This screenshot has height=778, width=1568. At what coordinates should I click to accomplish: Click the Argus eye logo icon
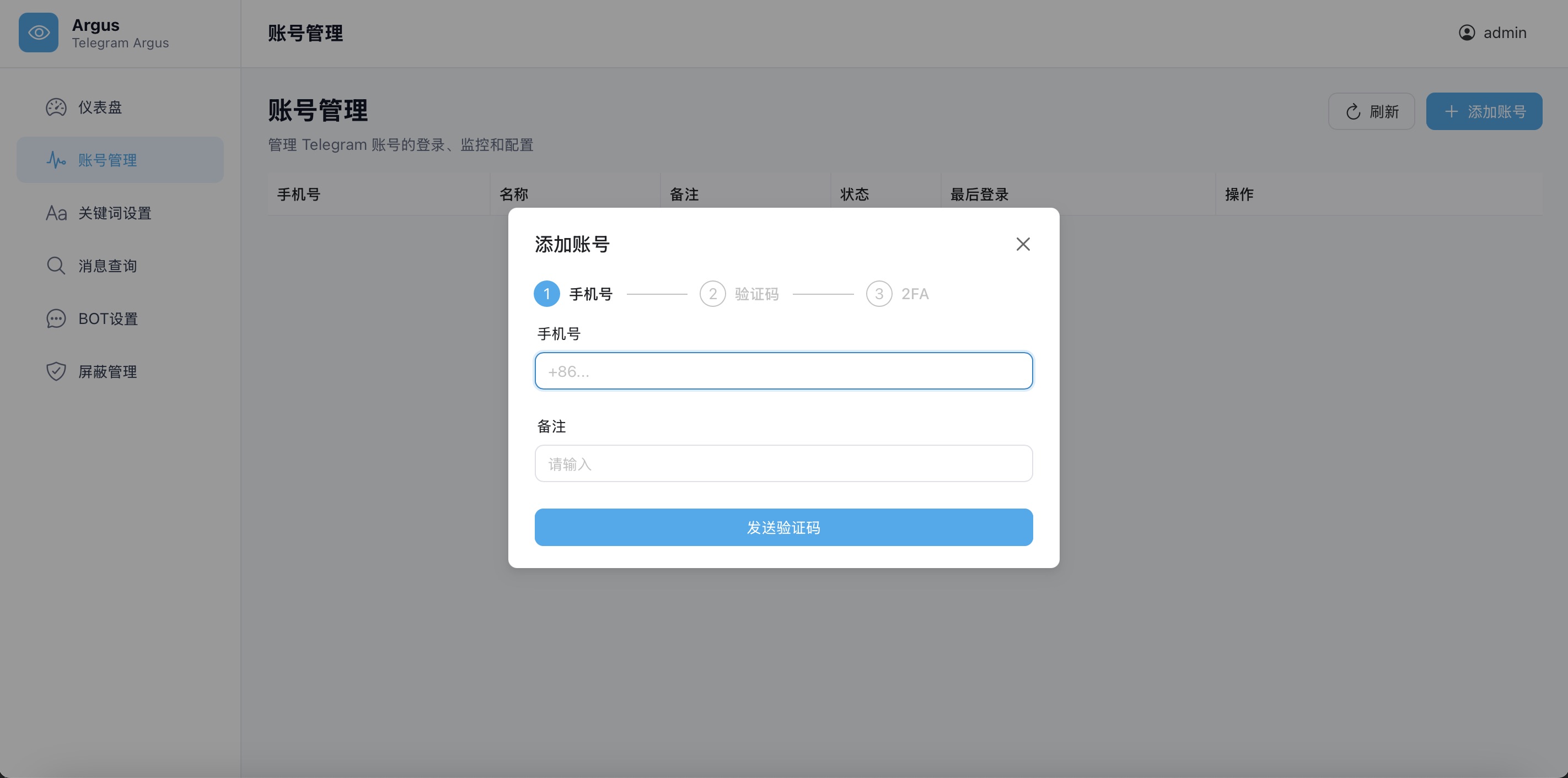(x=39, y=33)
